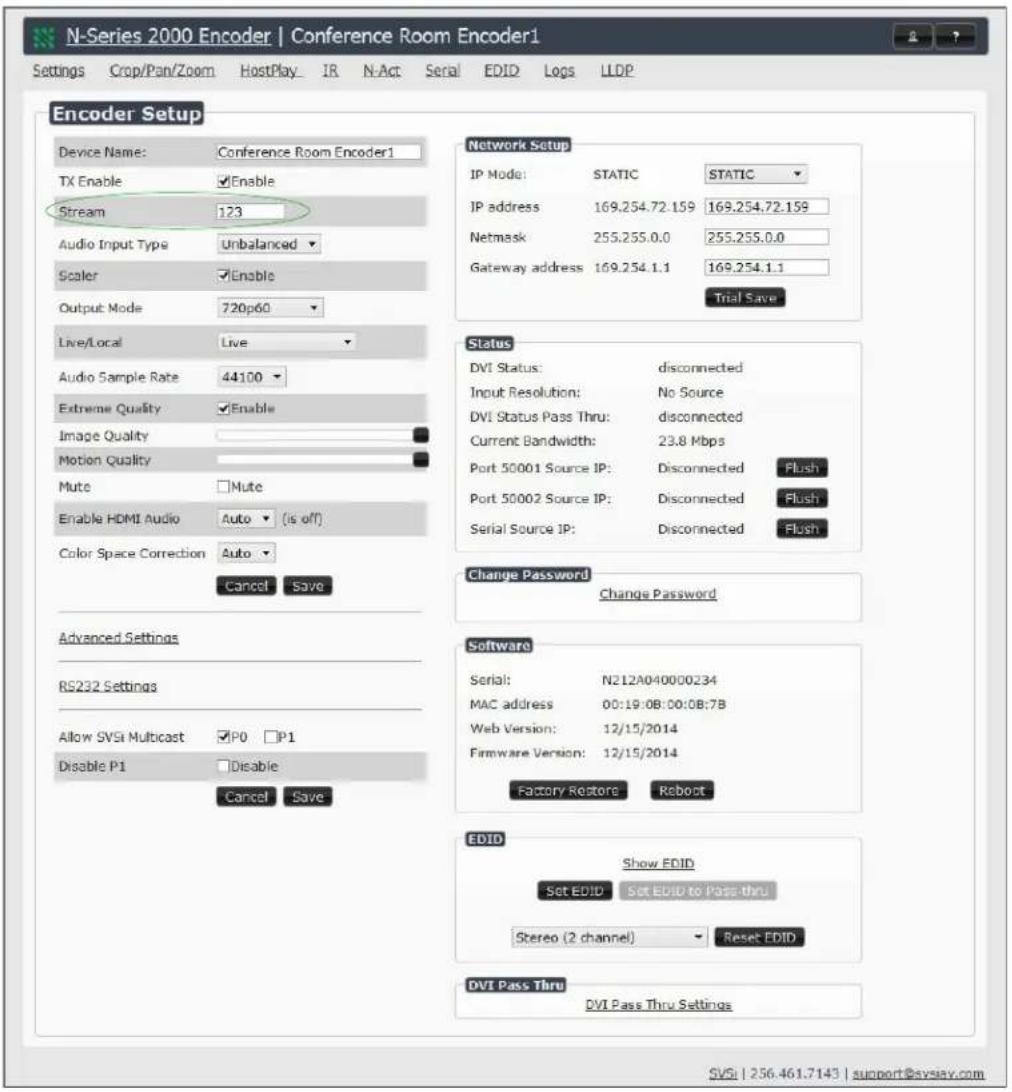Open DVI Pass Thru Settings link
Screen dimensions: 1012x1092
point(659,1006)
